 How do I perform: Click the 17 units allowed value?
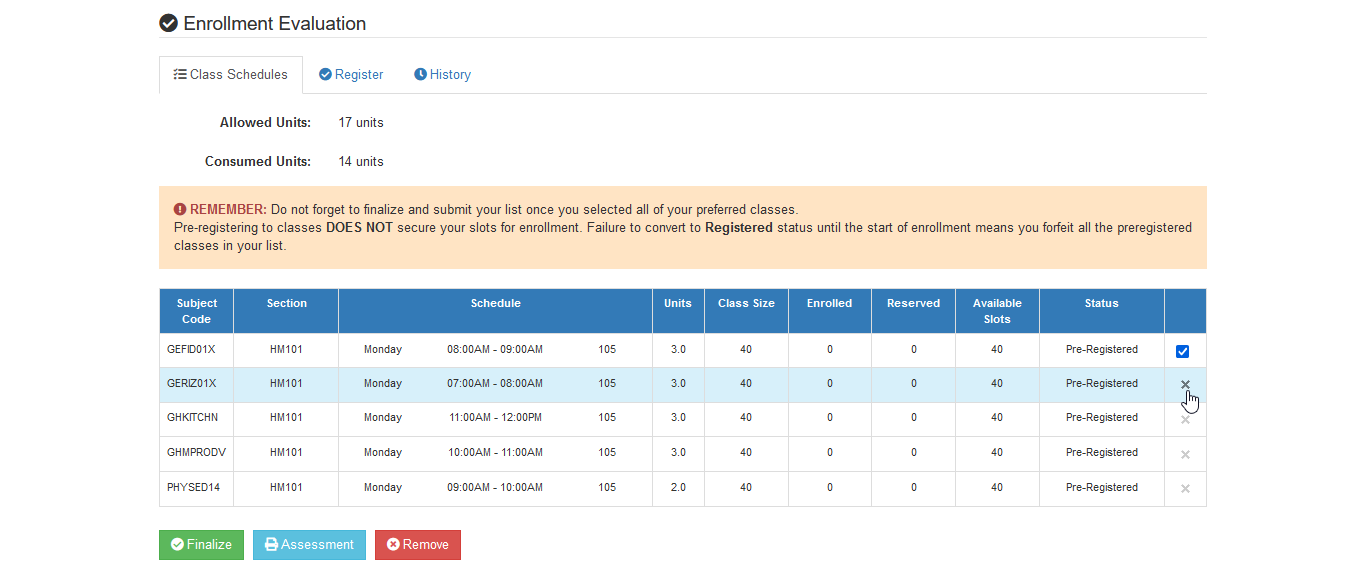[x=361, y=123]
